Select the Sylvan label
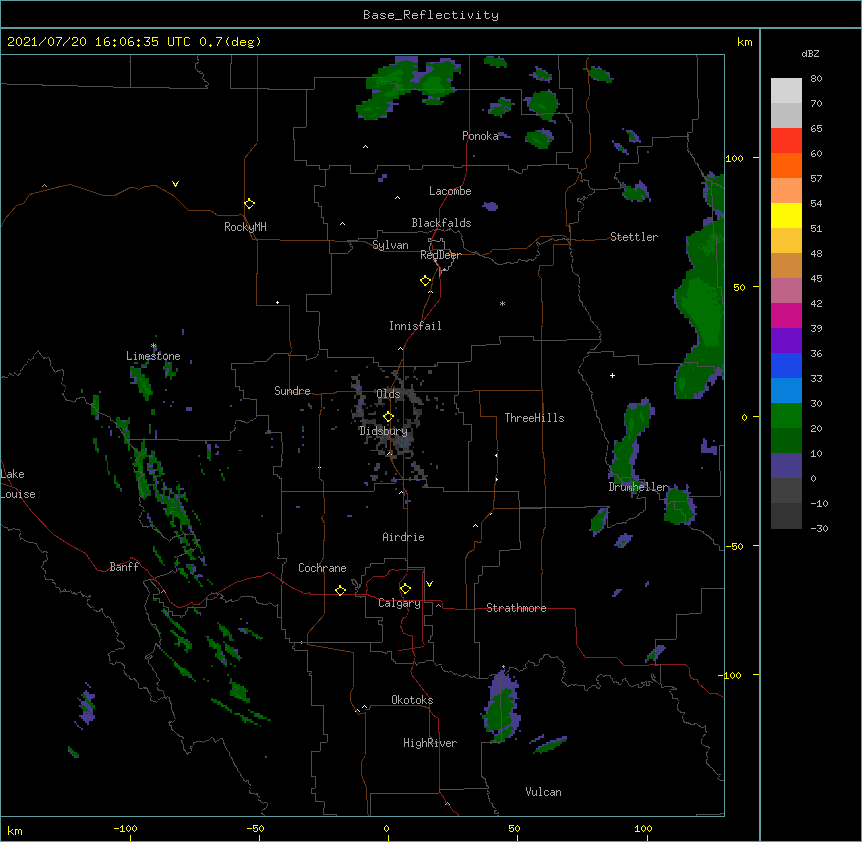Viewport: 862px width, 842px height. pos(390,245)
